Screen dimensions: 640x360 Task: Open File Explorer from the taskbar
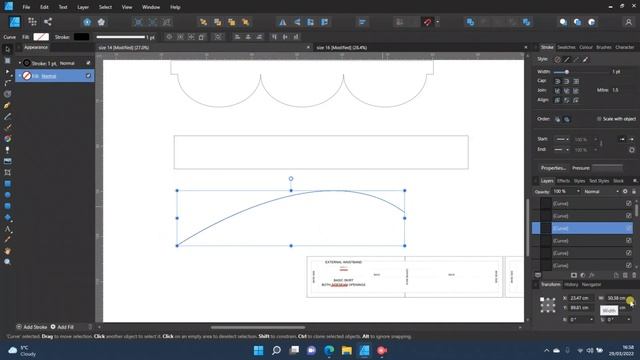(347, 350)
